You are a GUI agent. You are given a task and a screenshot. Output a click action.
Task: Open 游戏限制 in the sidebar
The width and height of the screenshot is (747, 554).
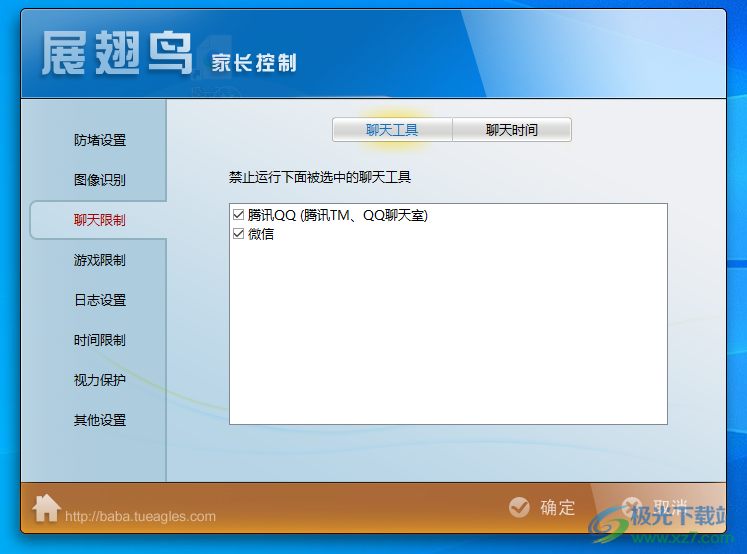[x=100, y=260]
